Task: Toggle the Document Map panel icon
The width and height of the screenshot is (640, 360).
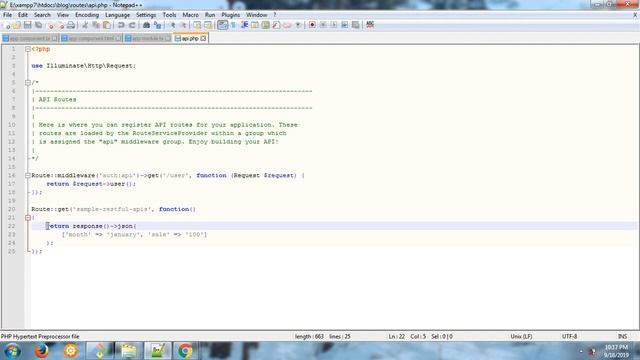Action: 265,25
